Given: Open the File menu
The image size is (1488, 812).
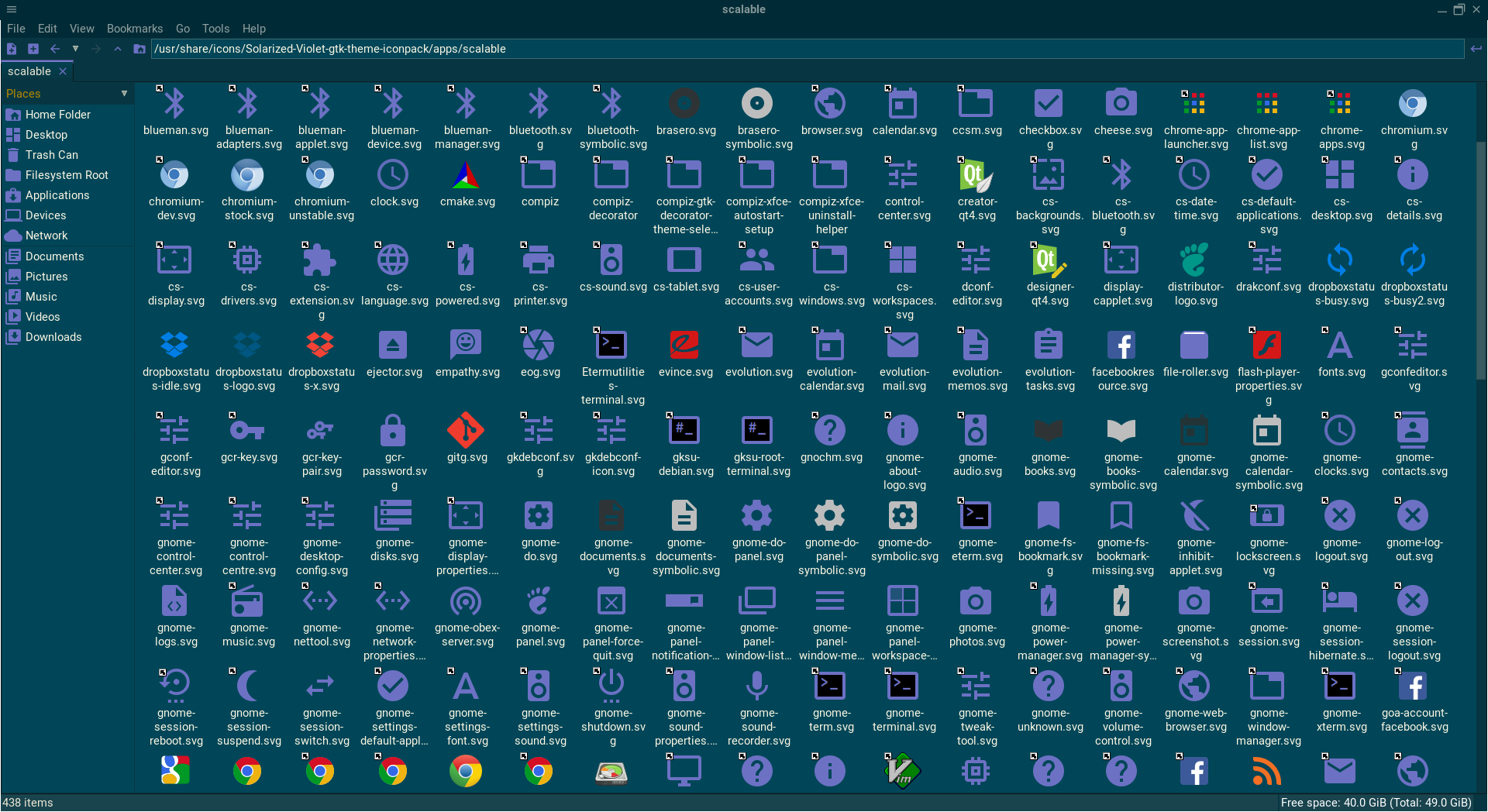Looking at the screenshot, I should pyautogui.click(x=16, y=29).
